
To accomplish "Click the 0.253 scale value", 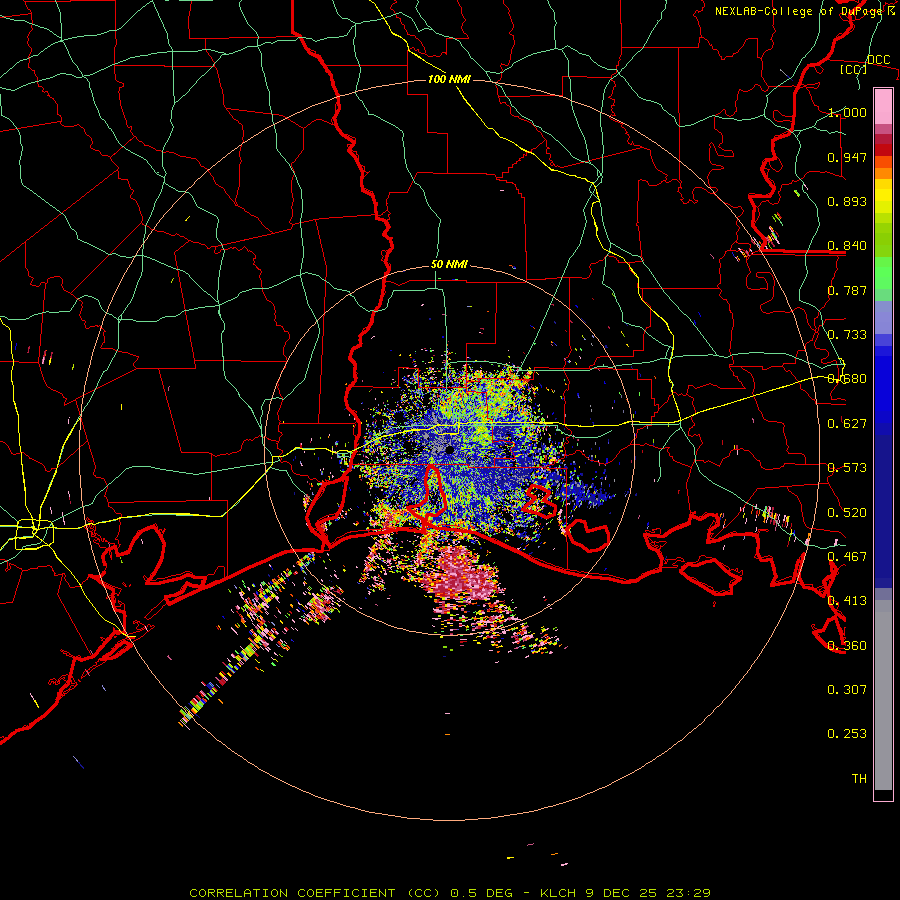I will [847, 734].
